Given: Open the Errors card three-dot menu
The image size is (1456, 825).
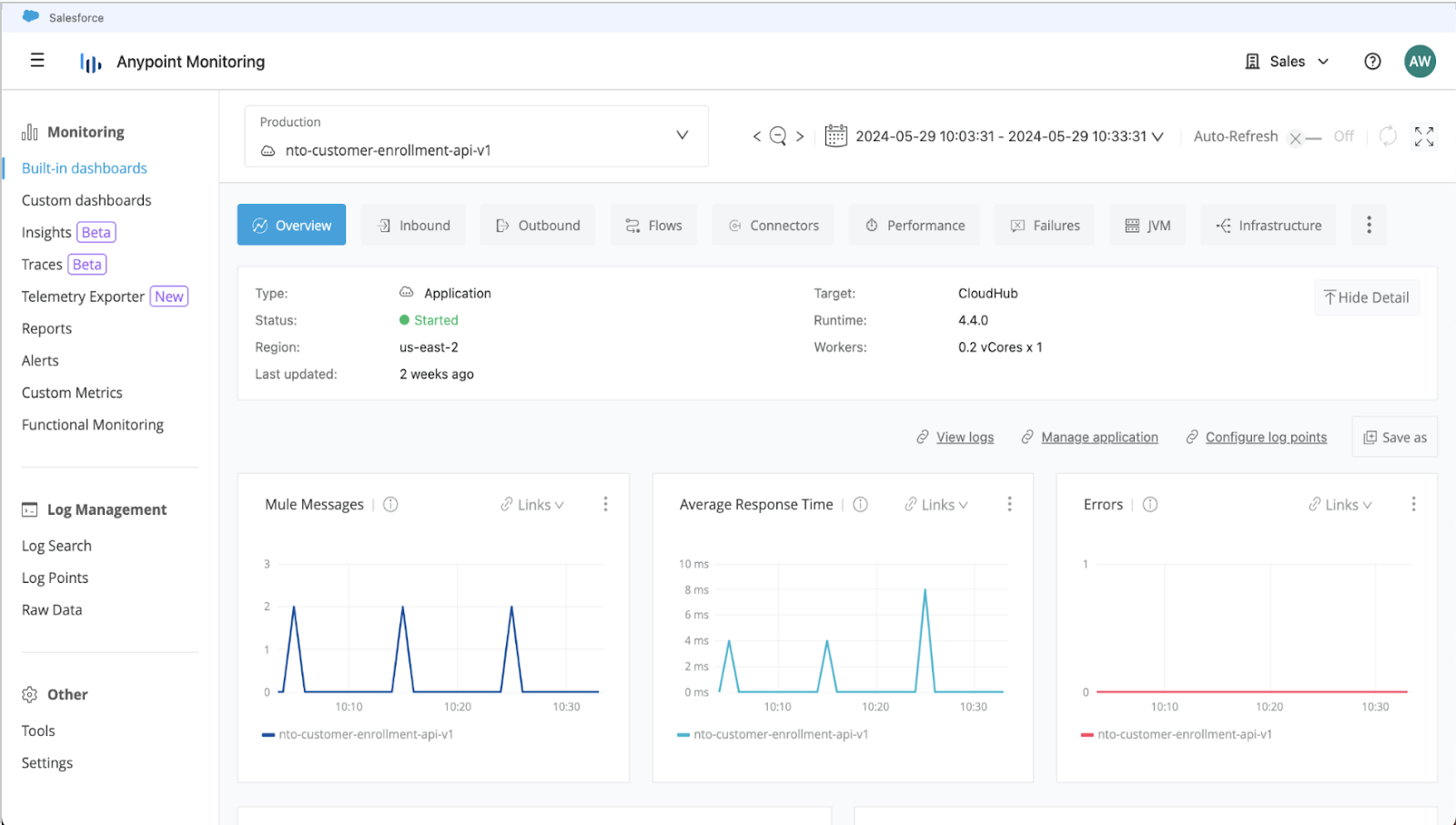Looking at the screenshot, I should pyautogui.click(x=1413, y=503).
